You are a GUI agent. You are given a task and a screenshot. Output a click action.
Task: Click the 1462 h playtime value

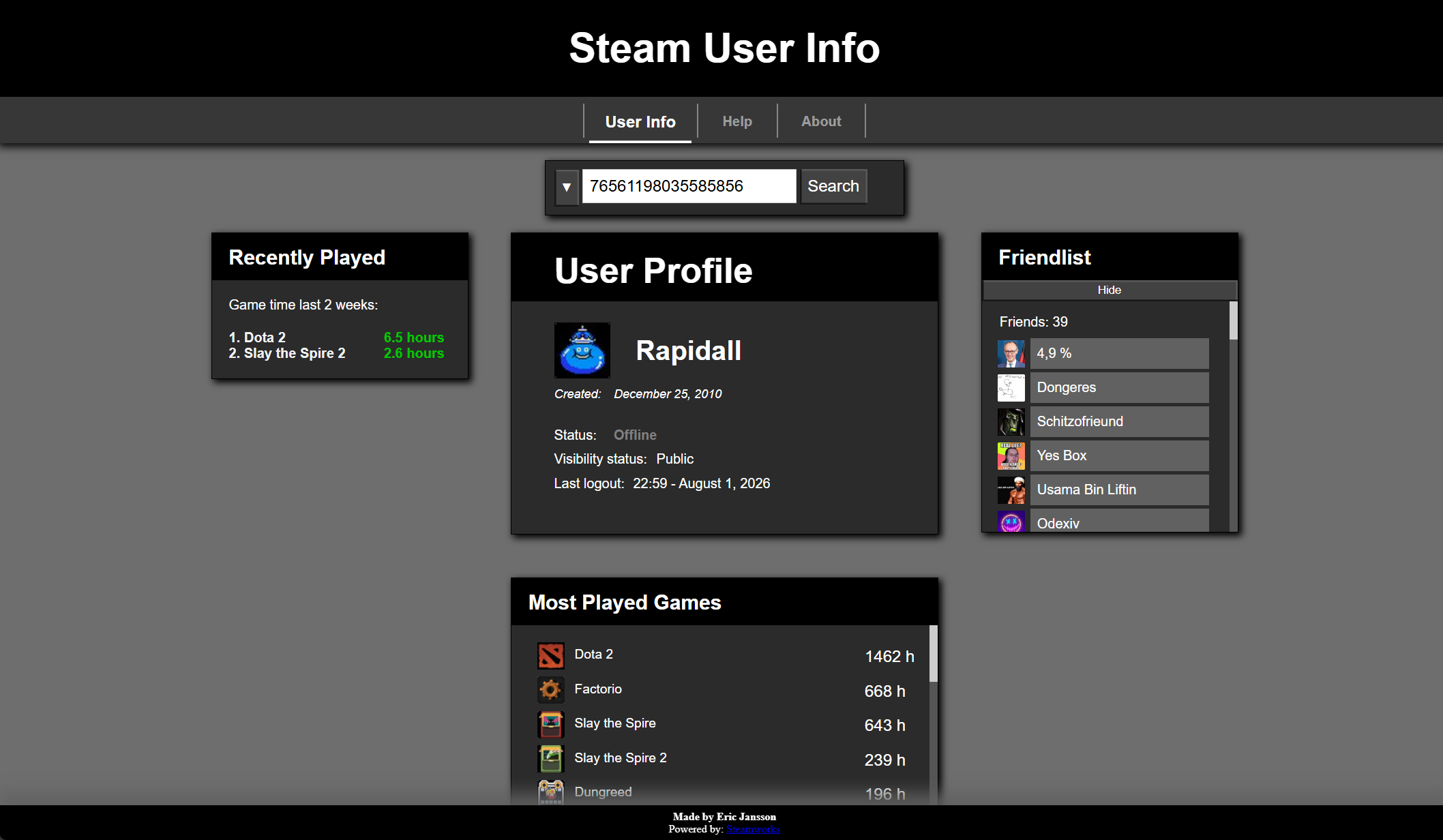tap(889, 657)
